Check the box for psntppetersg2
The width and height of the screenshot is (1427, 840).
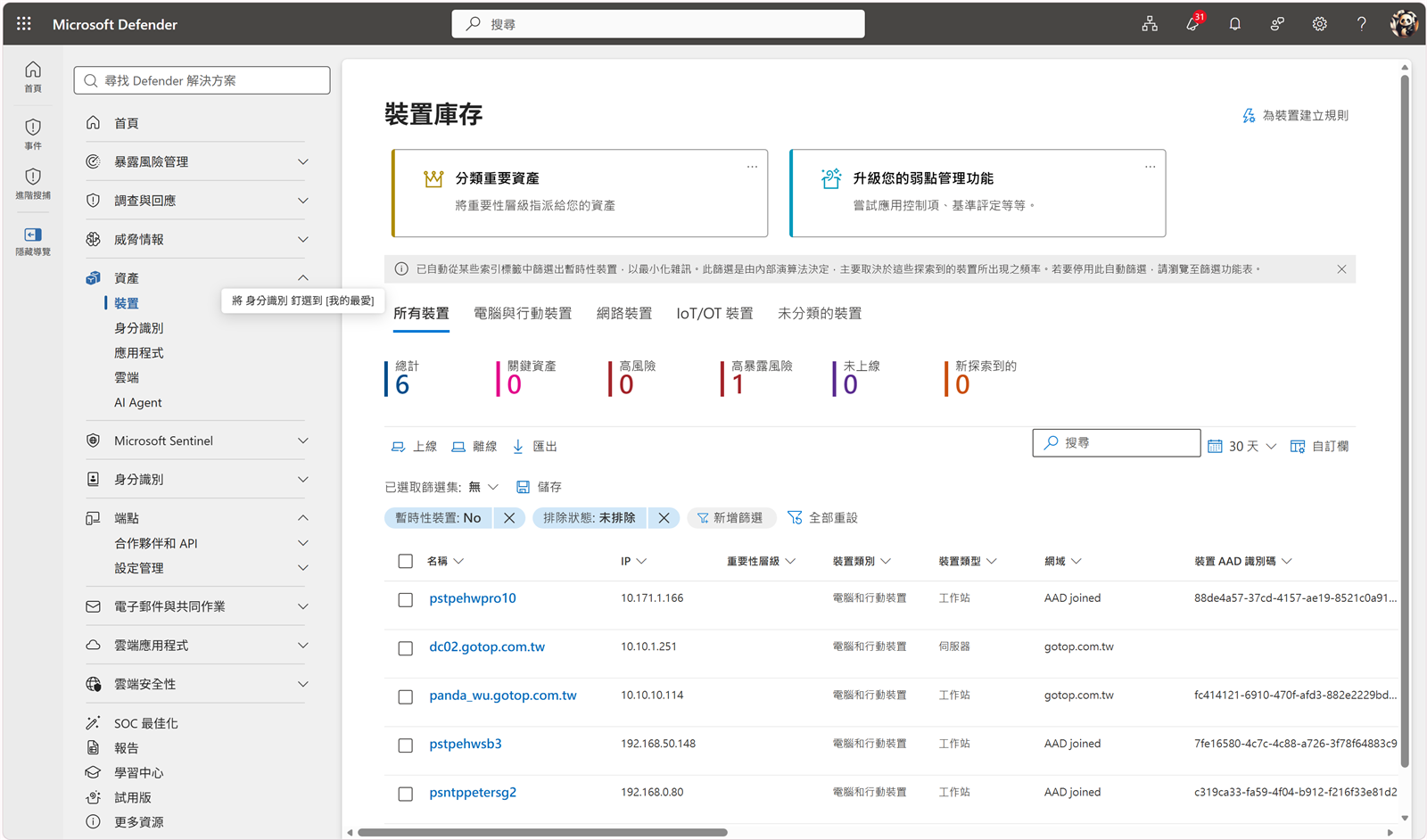pyautogui.click(x=405, y=794)
